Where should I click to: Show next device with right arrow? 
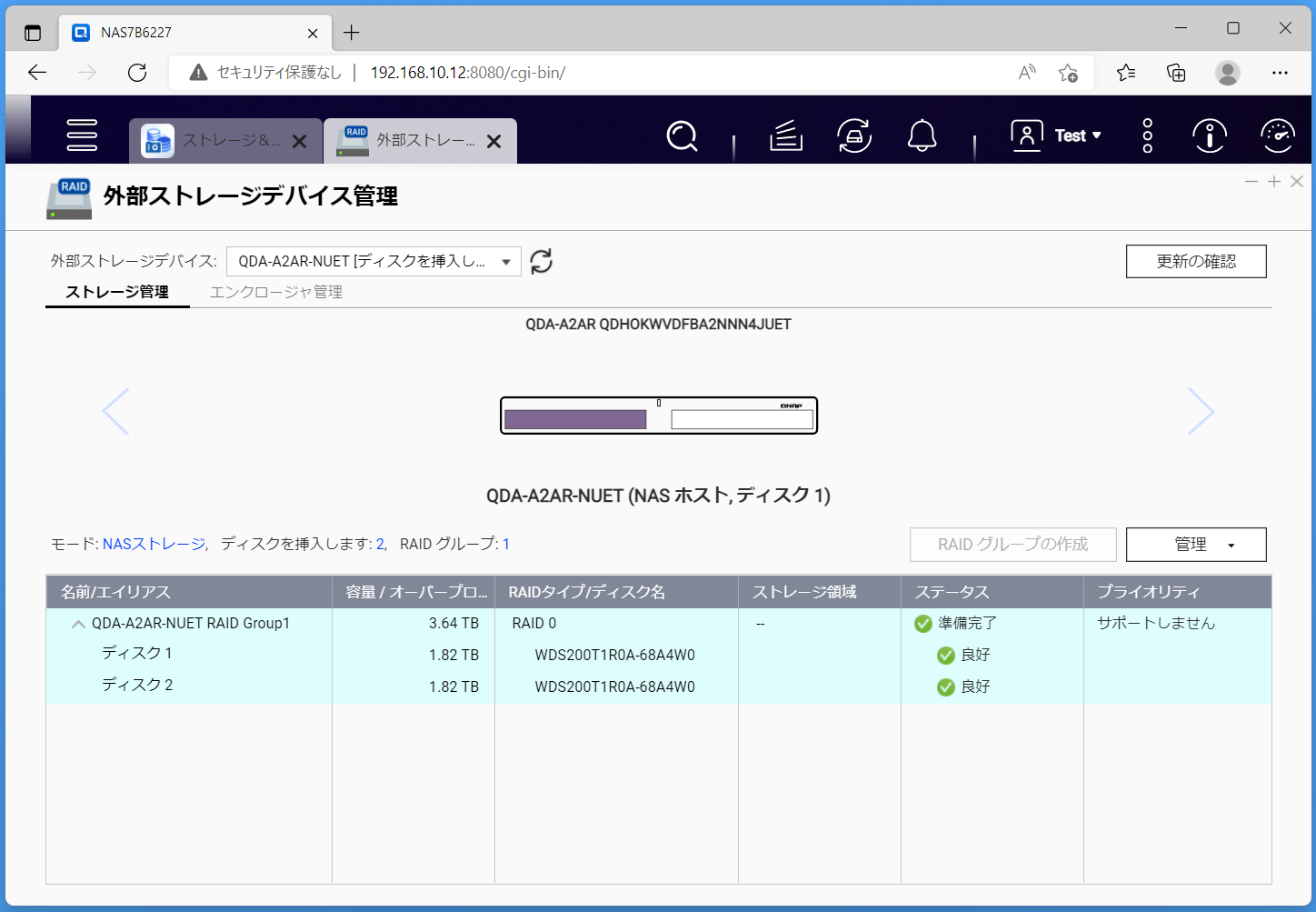(1201, 412)
